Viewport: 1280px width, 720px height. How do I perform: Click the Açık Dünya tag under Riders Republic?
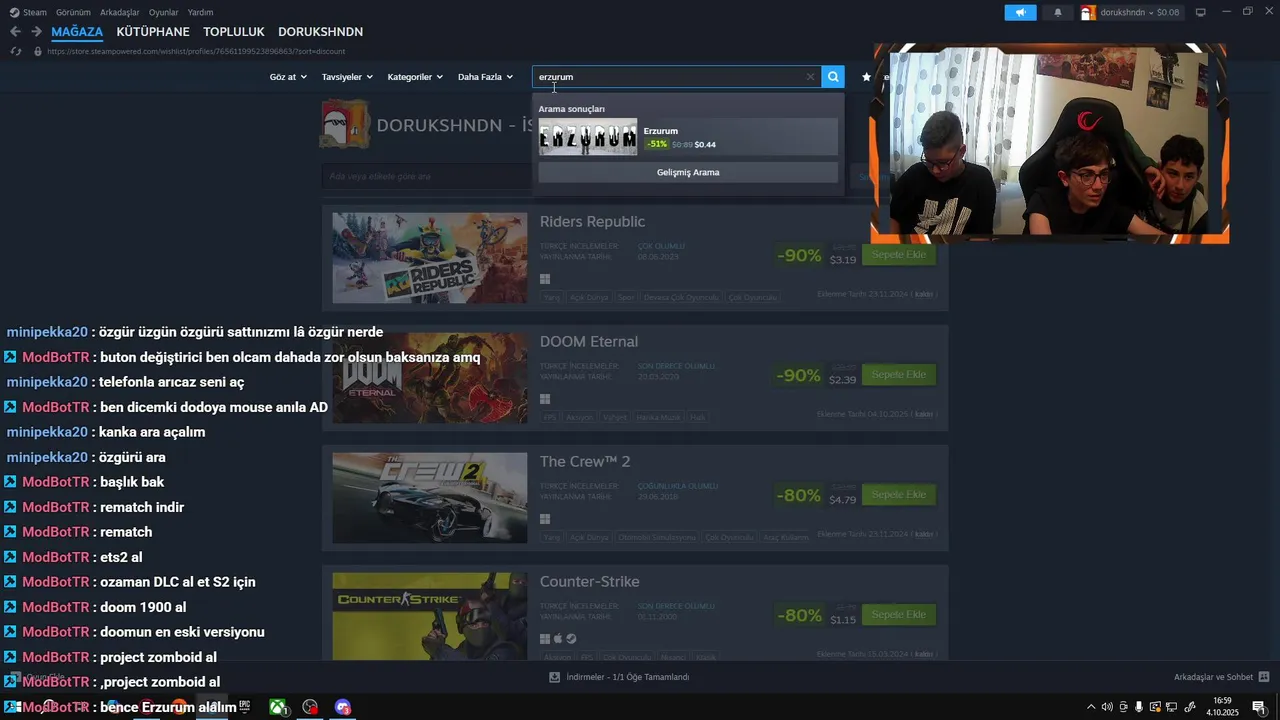point(589,297)
